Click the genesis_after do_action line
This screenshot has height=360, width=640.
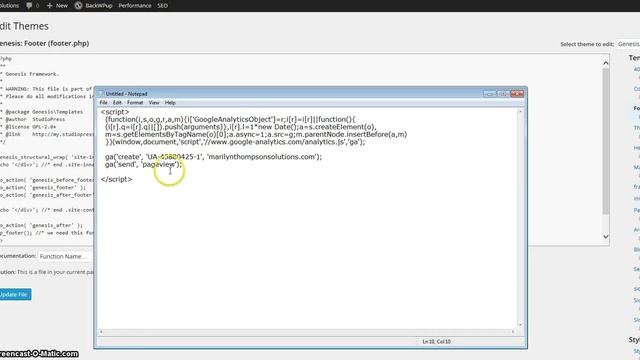point(41,225)
